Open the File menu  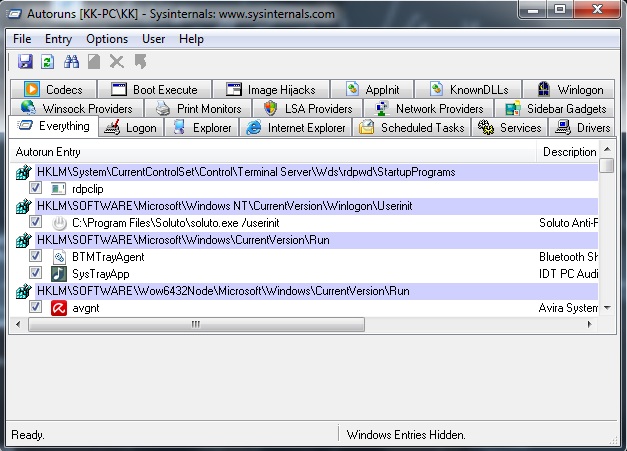tap(22, 39)
